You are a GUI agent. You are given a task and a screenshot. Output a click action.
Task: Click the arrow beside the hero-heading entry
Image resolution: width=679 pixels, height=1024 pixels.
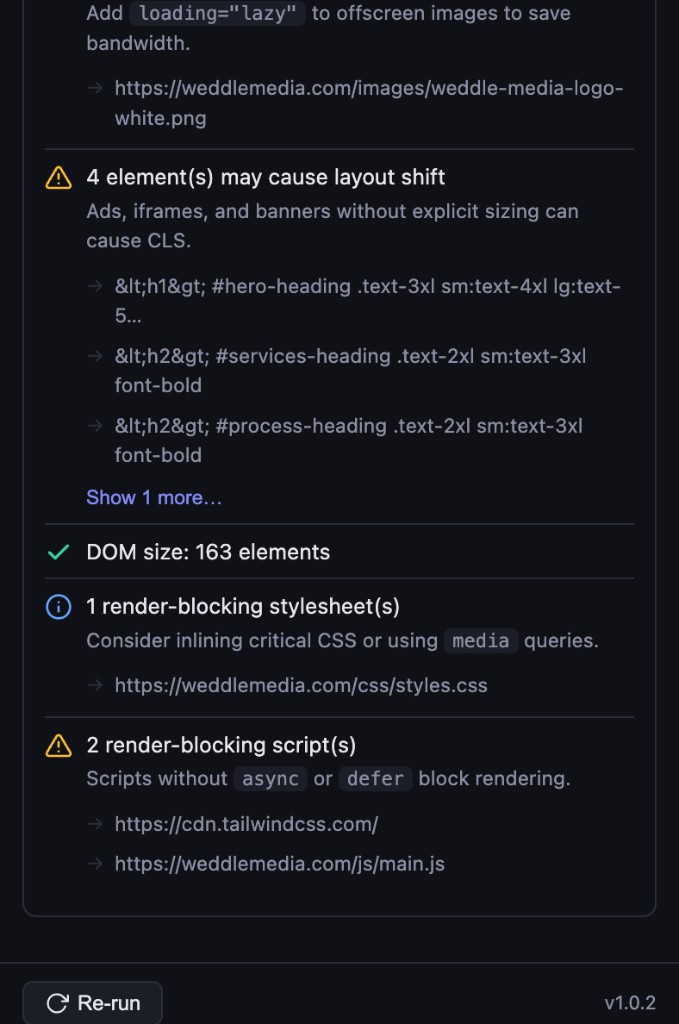point(95,286)
